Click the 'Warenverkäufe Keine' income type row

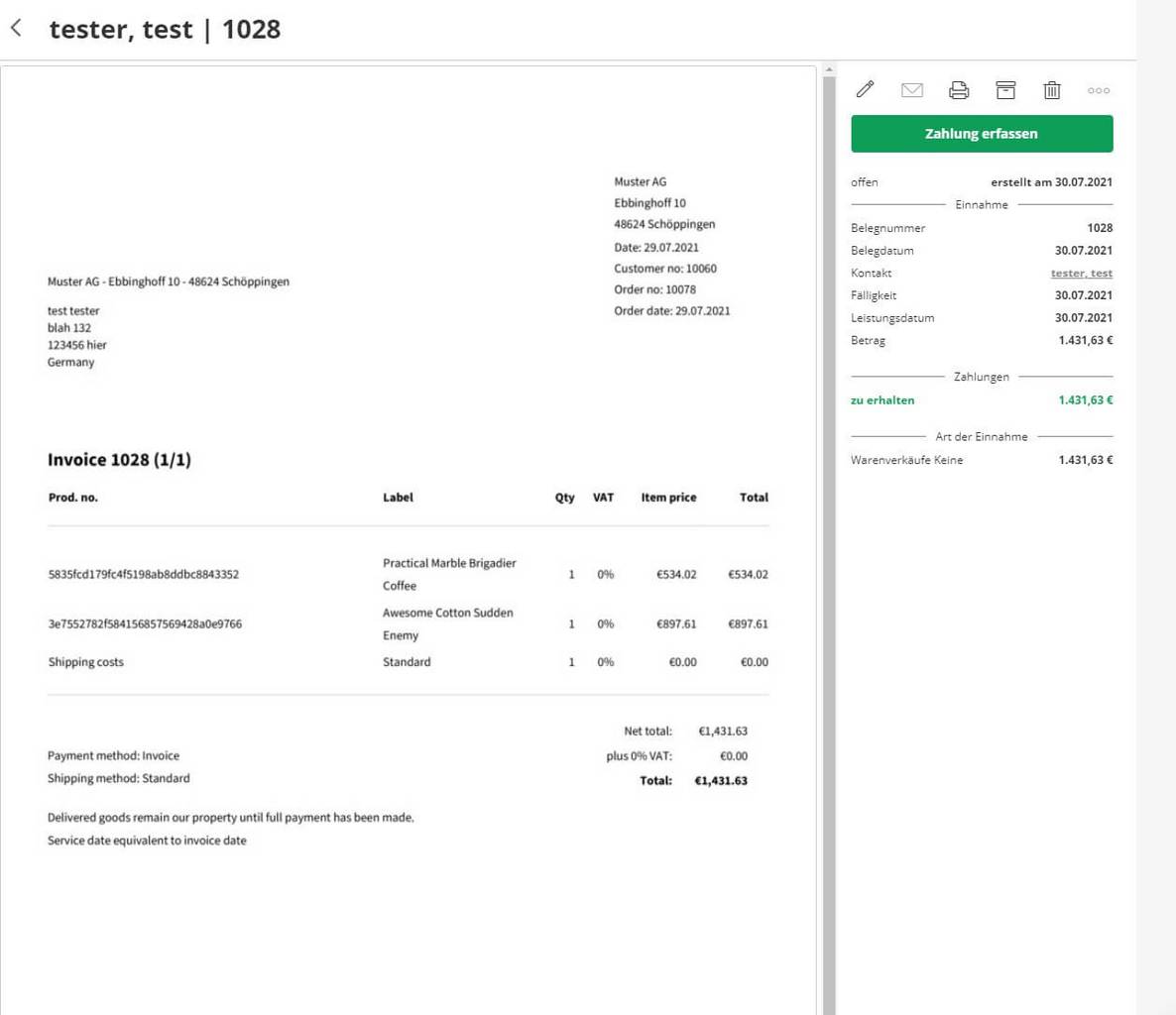pos(906,460)
